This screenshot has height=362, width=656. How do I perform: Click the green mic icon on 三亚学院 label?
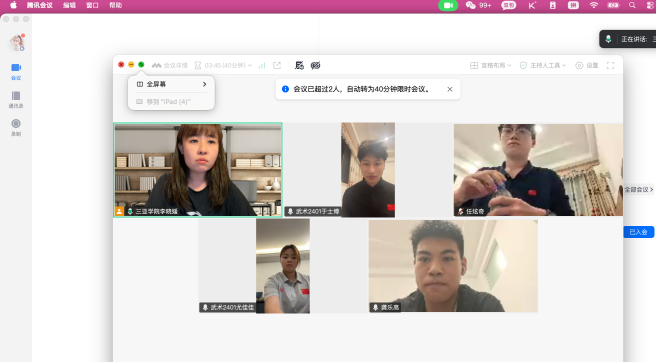[x=130, y=211]
